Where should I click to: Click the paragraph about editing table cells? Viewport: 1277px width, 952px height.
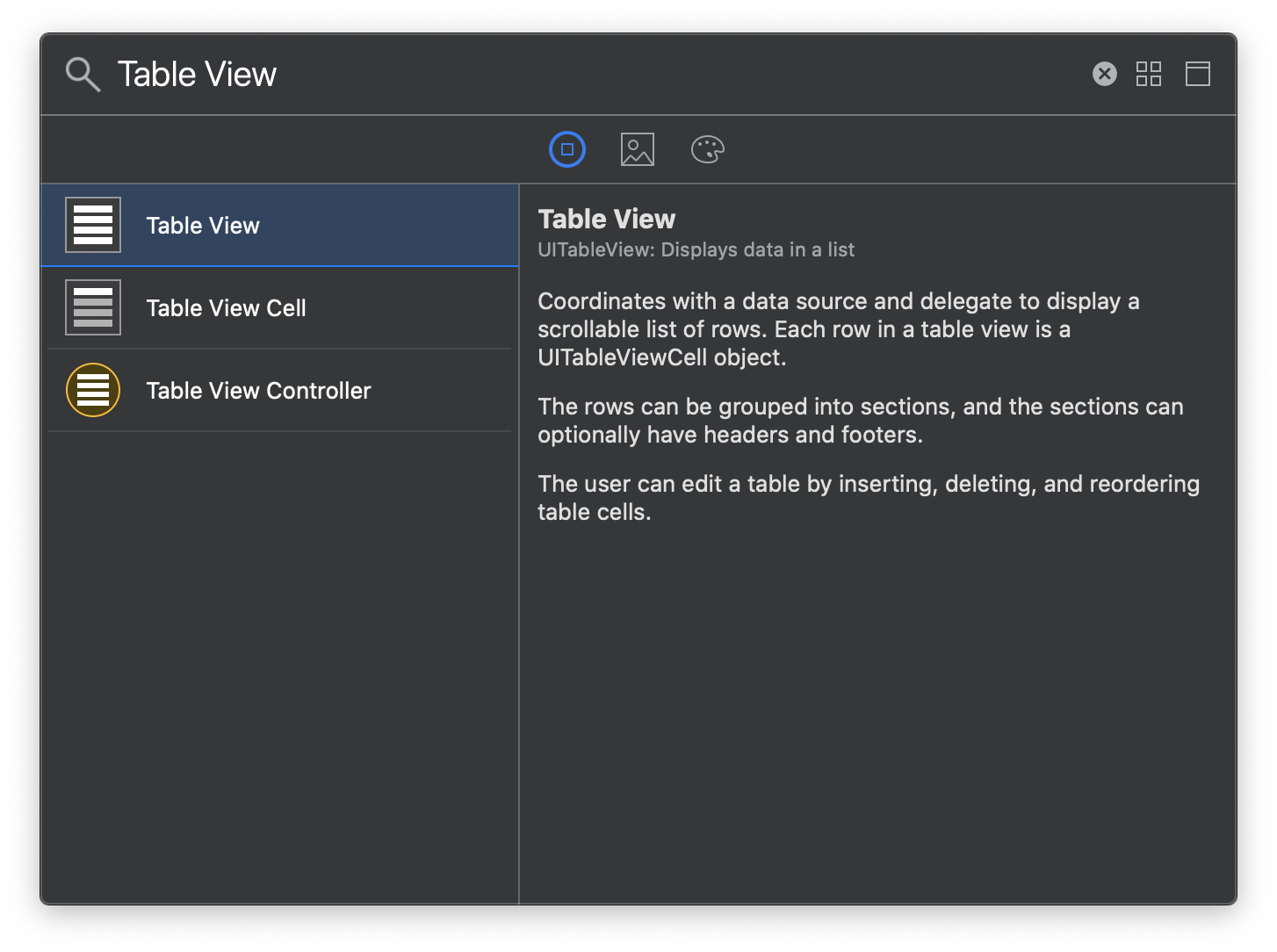tap(869, 498)
